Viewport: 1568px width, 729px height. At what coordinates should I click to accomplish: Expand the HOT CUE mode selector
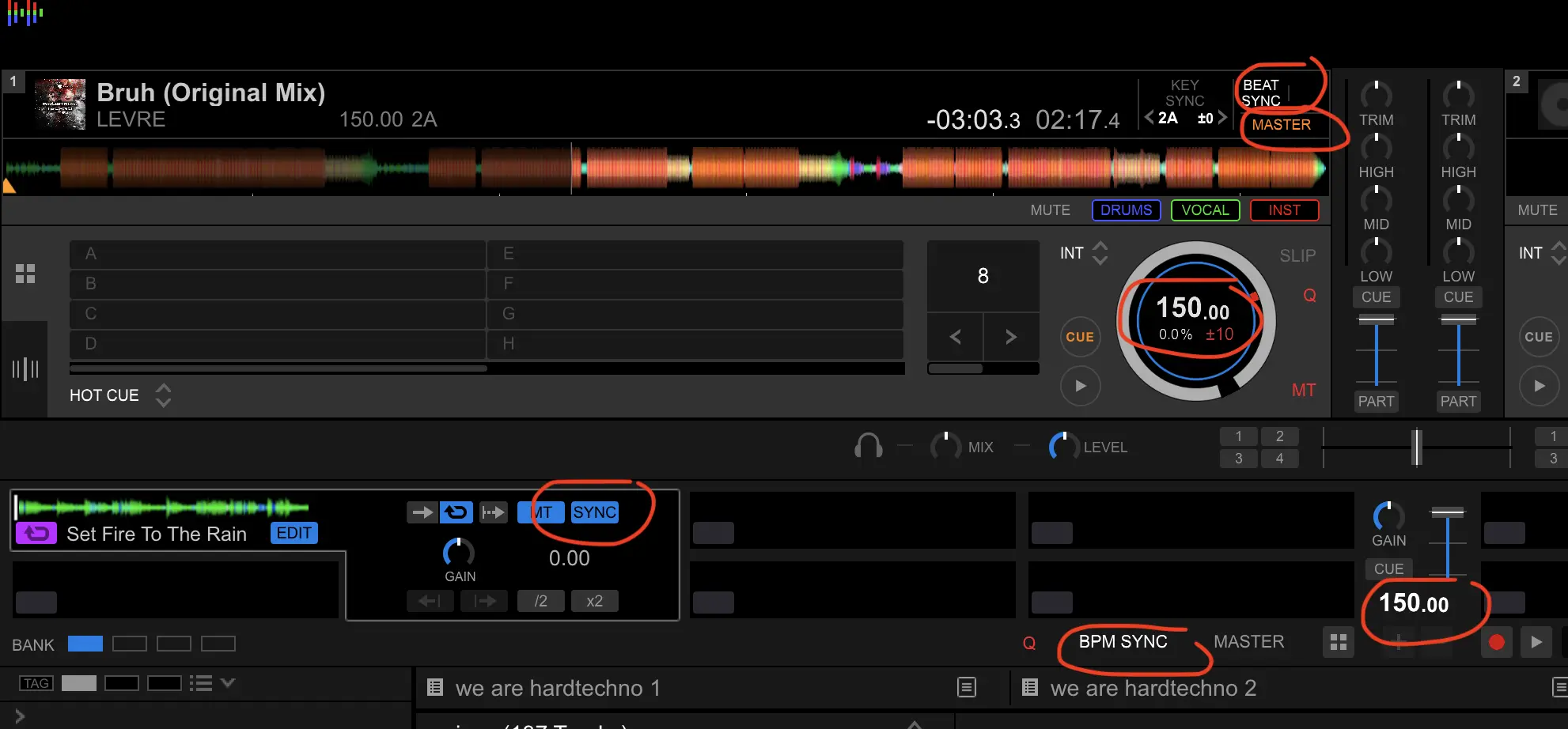tap(163, 395)
